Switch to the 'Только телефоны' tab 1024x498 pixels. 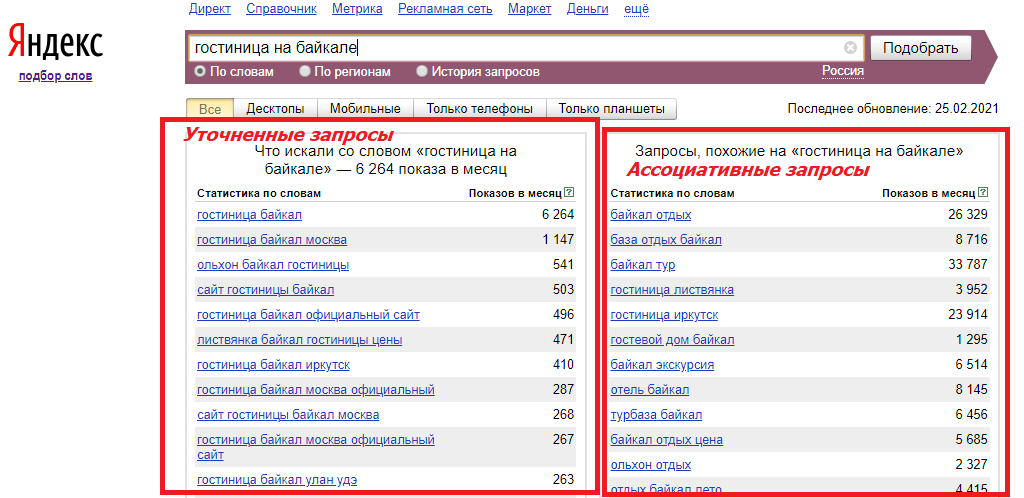tap(479, 109)
